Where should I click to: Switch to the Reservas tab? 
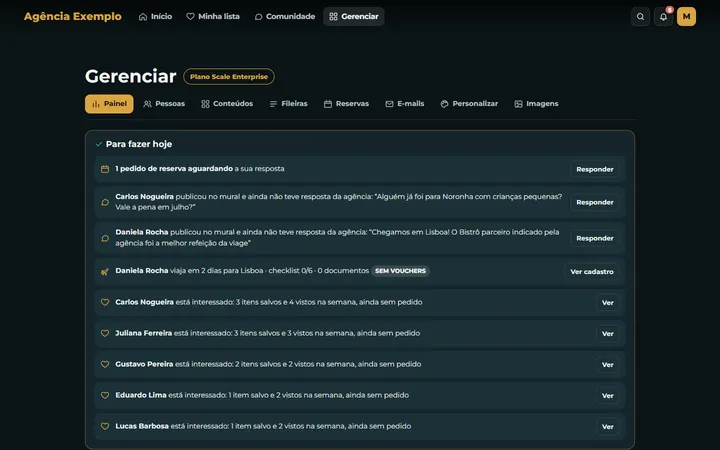346,104
